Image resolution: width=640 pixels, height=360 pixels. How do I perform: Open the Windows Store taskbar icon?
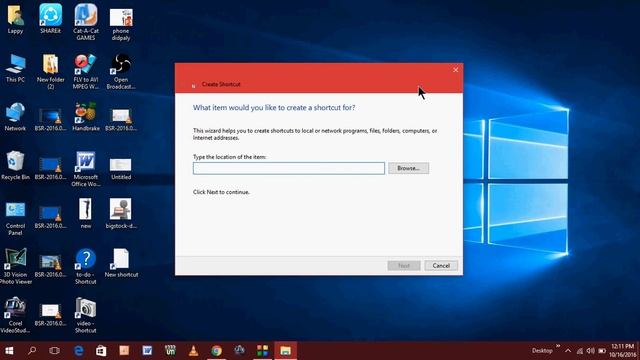click(101, 351)
